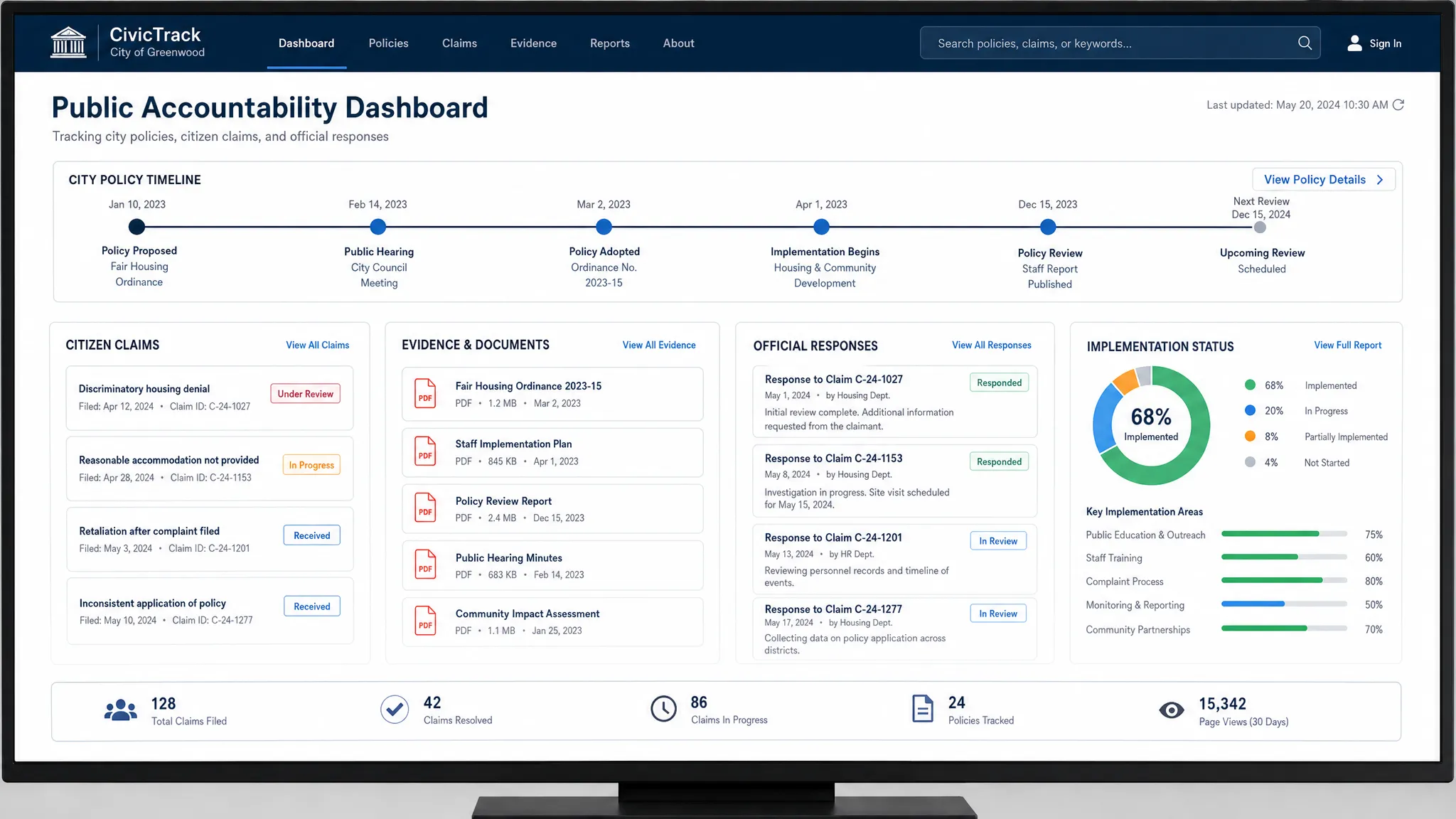This screenshot has height=819, width=1456.
Task: Open Response to Claim C-24-1027 title
Action: (833, 380)
